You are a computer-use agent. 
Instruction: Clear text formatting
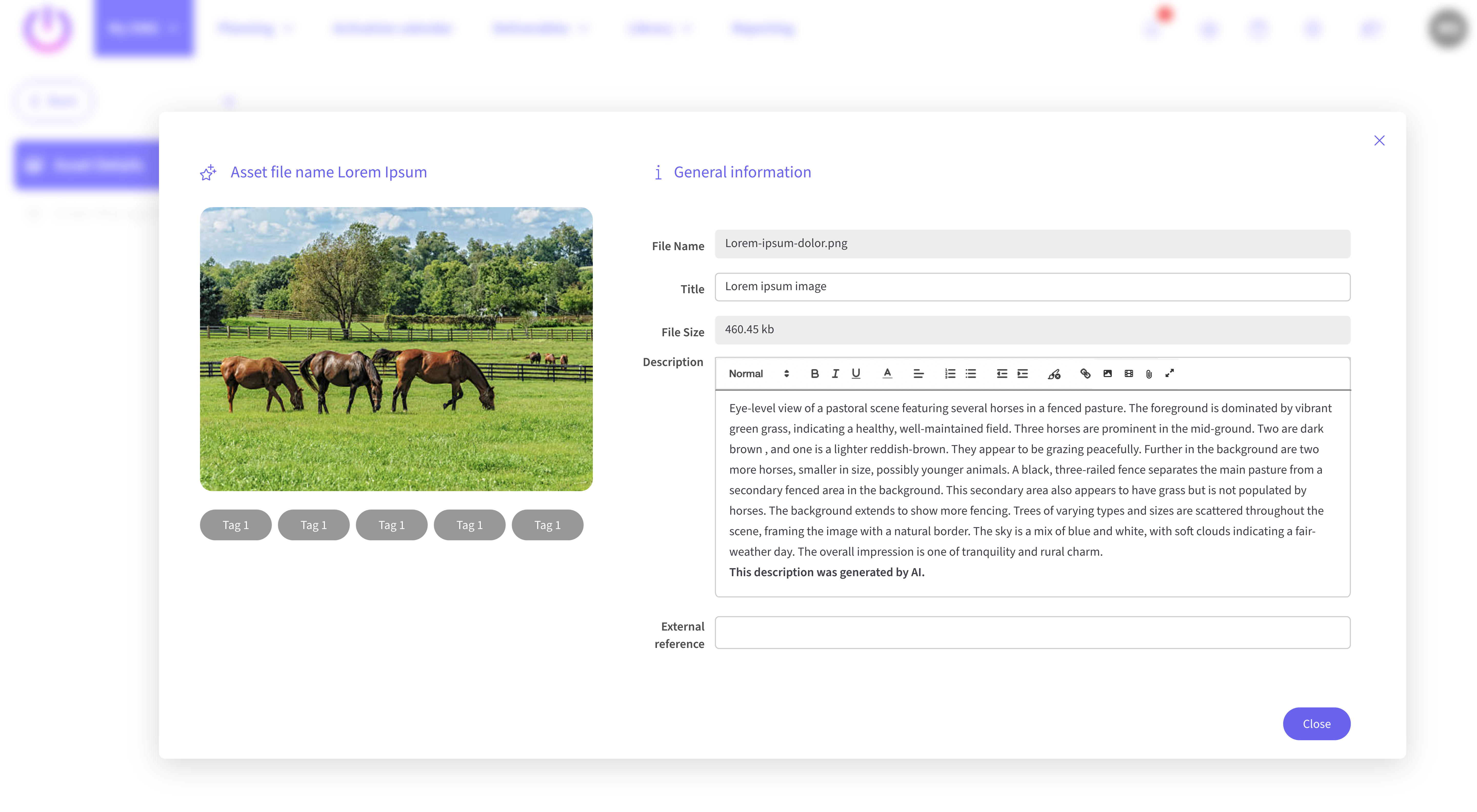point(1054,374)
